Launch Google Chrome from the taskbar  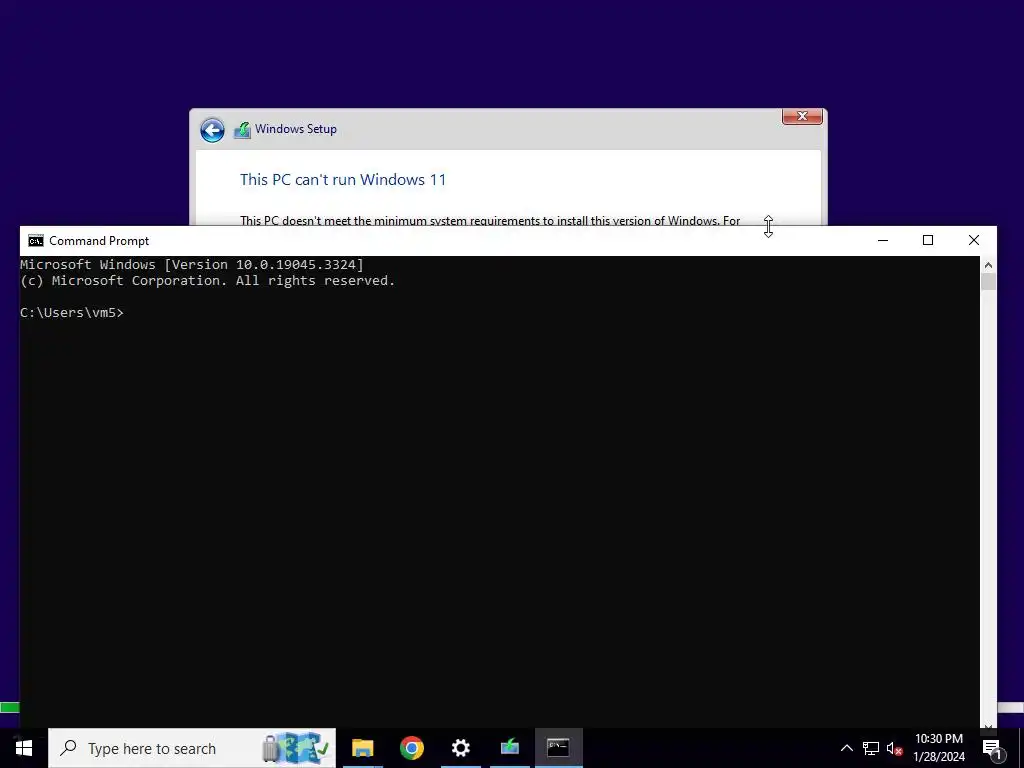pos(411,748)
